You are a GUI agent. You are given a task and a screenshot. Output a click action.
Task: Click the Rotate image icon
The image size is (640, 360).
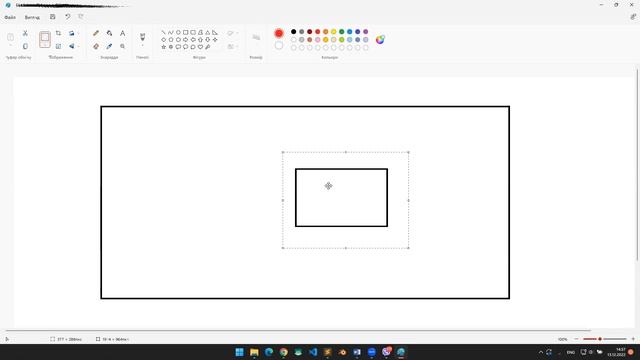point(71,33)
